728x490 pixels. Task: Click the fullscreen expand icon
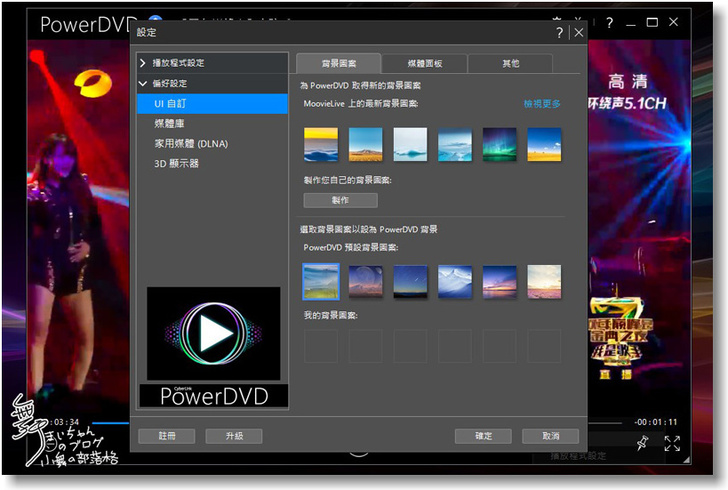click(x=672, y=442)
